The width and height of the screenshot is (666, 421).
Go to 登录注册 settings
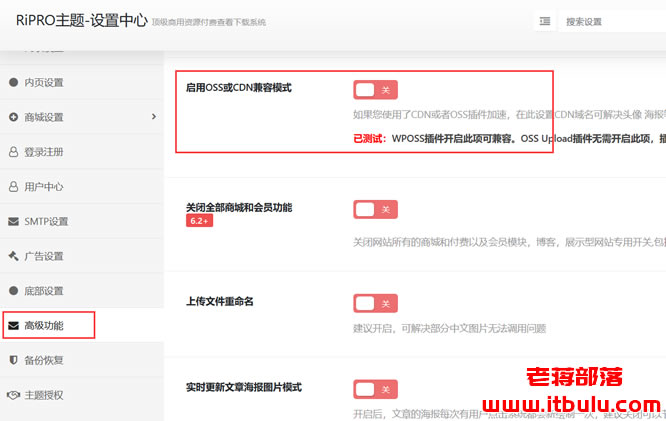pos(82,152)
